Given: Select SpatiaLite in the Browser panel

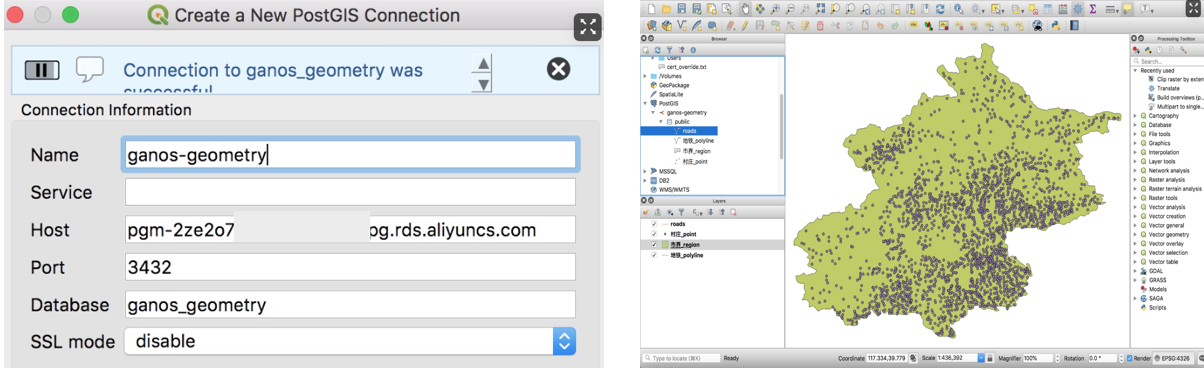Looking at the screenshot, I should [672, 94].
